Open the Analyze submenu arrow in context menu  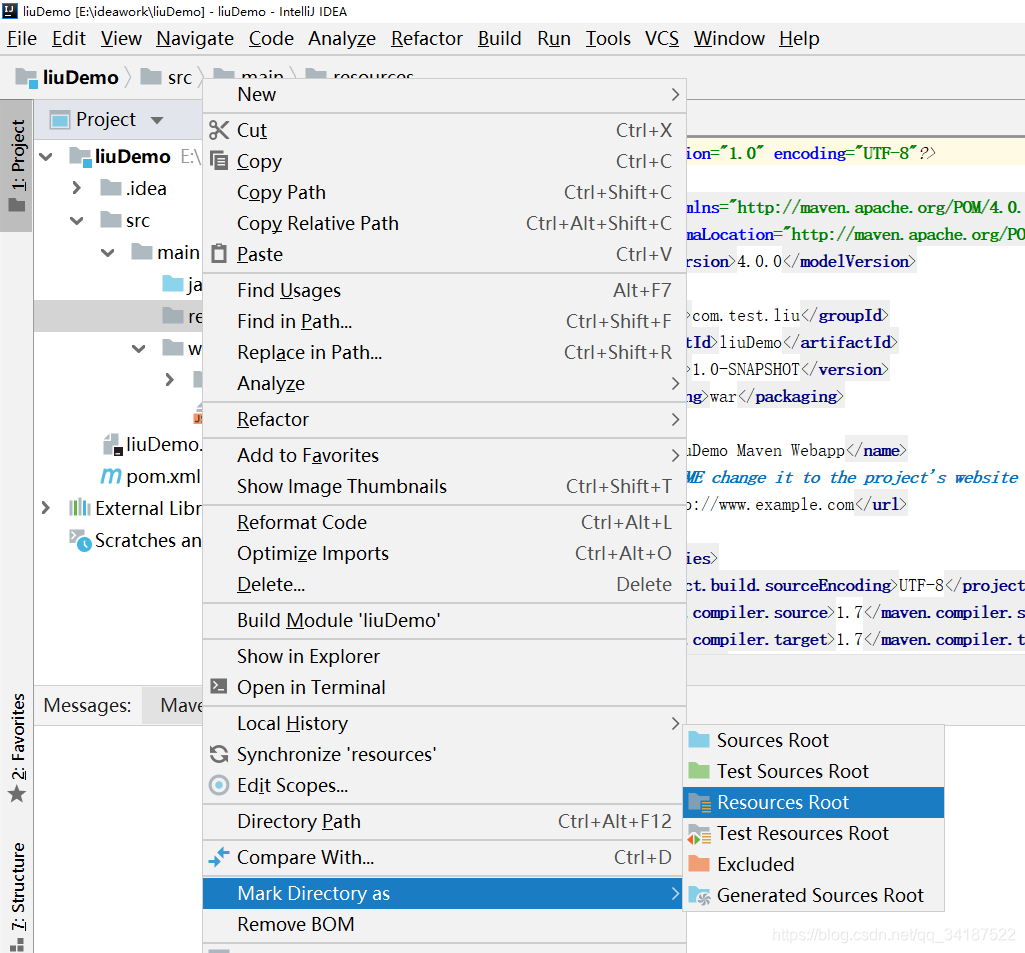coord(675,384)
